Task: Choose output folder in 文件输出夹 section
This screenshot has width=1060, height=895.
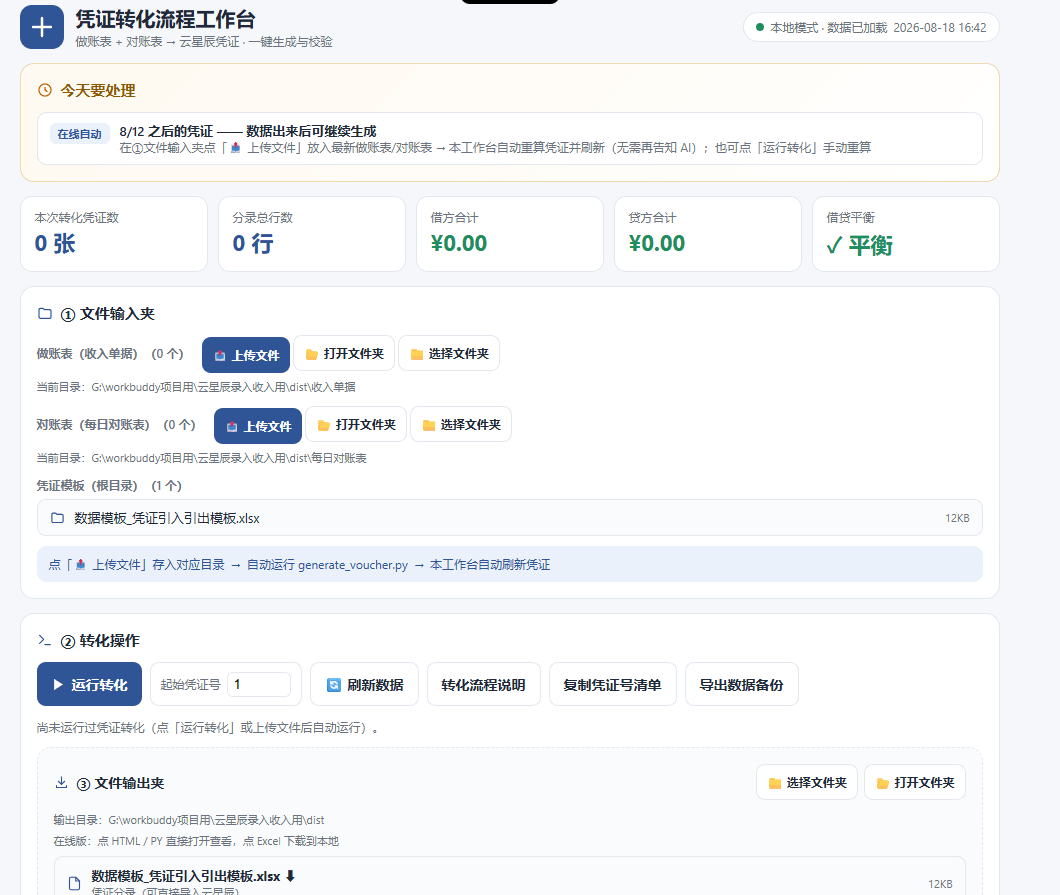Action: (806, 782)
